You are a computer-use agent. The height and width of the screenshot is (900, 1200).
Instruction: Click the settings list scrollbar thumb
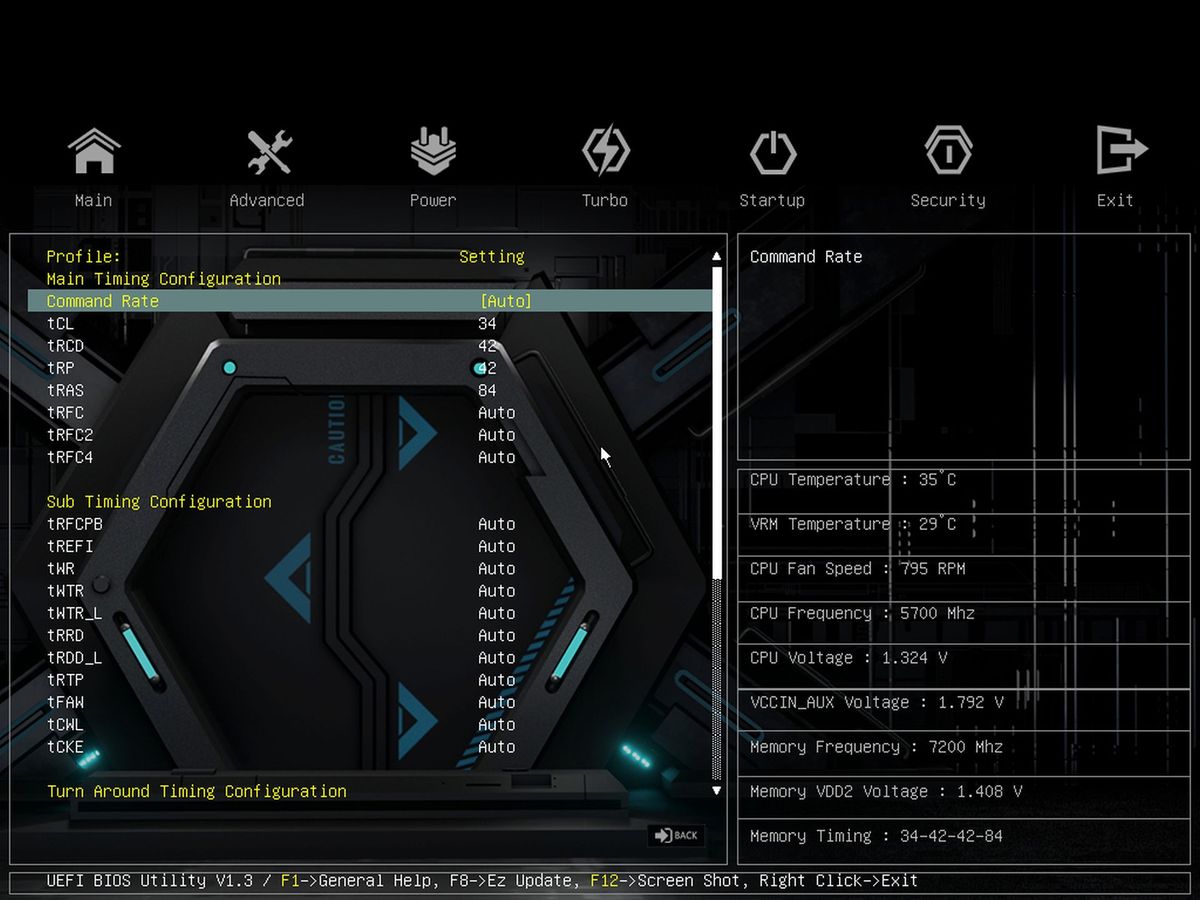(716, 422)
